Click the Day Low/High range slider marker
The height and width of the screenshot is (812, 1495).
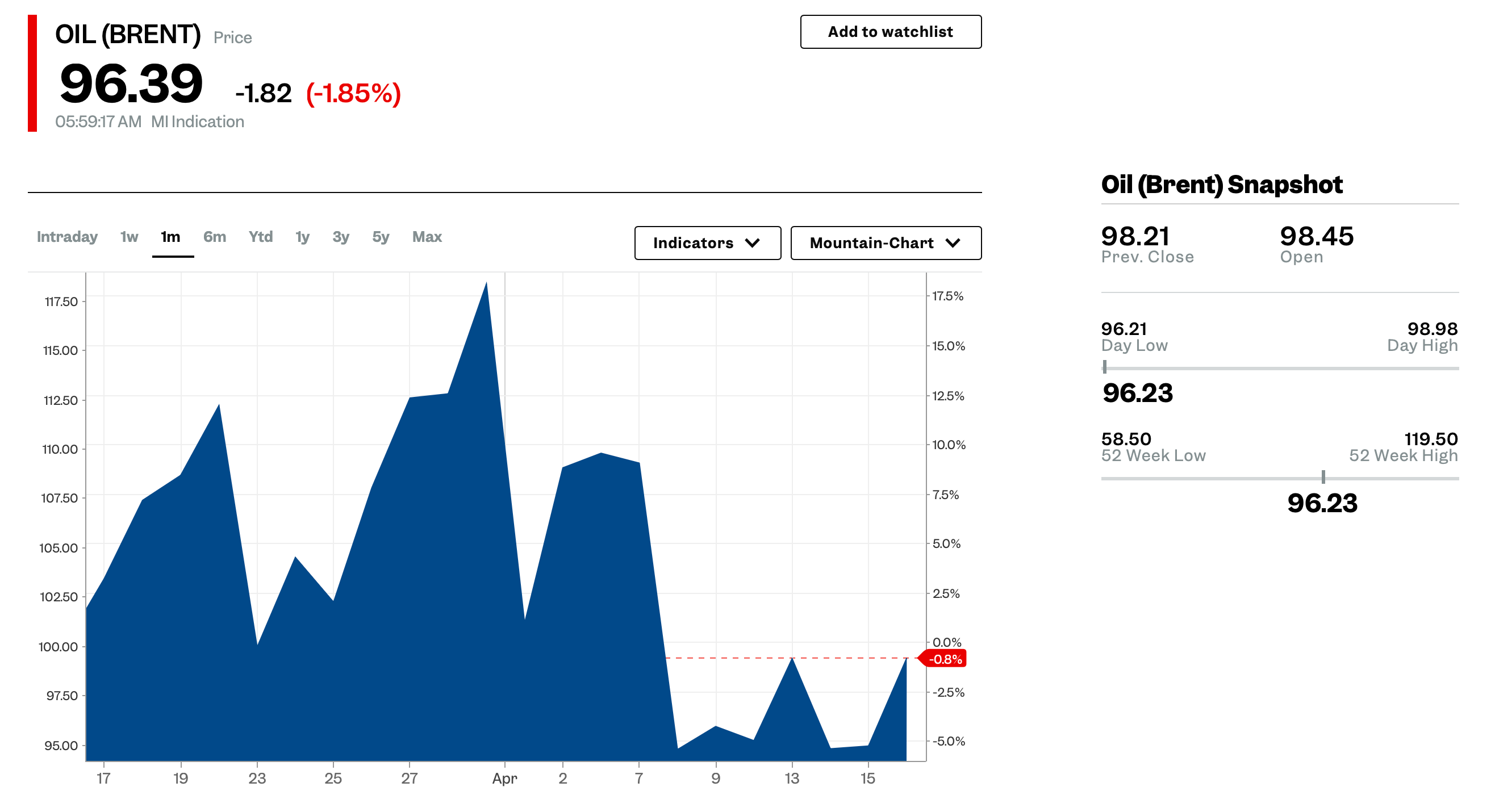pyautogui.click(x=1104, y=367)
